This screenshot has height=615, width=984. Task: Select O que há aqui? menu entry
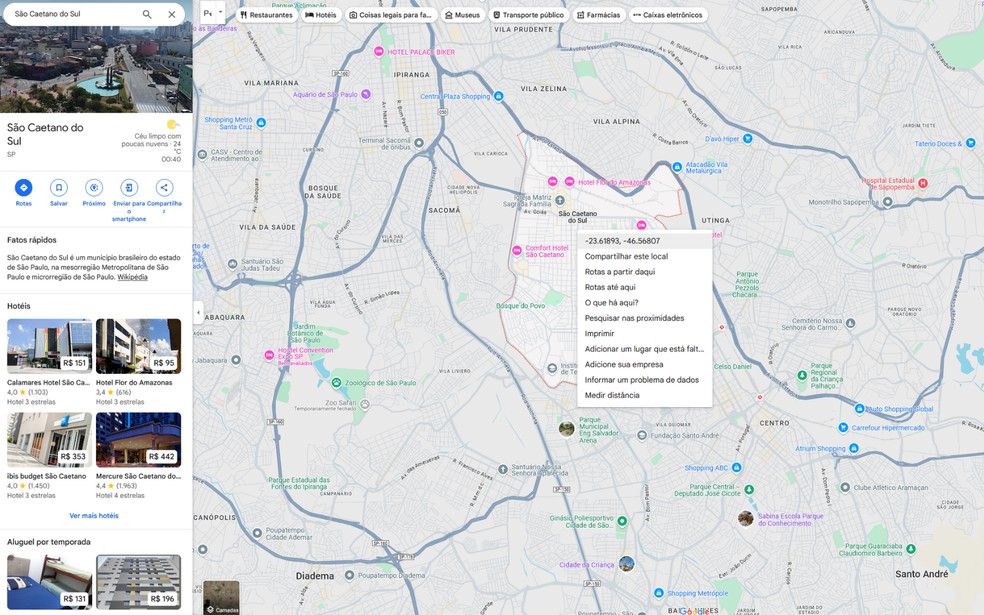[x=644, y=302]
